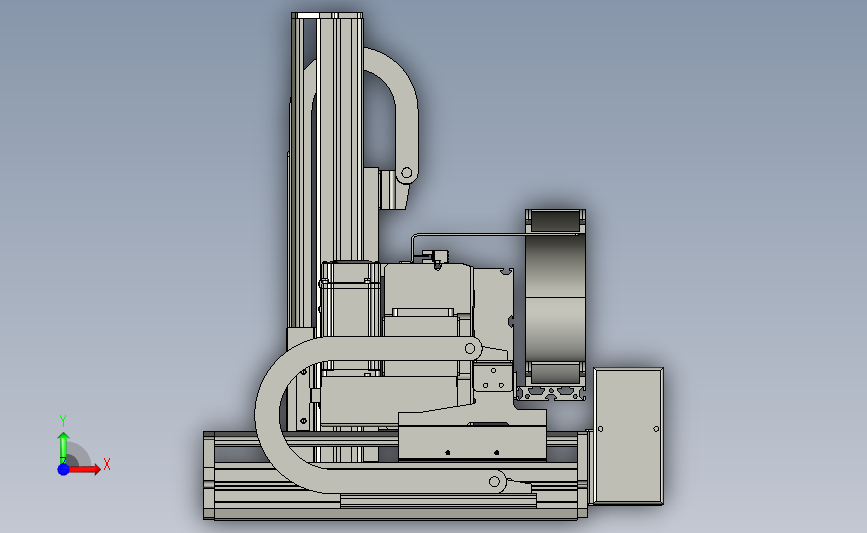Select the motor cover box with two screws at right
This screenshot has height=533, width=867.
629,436
